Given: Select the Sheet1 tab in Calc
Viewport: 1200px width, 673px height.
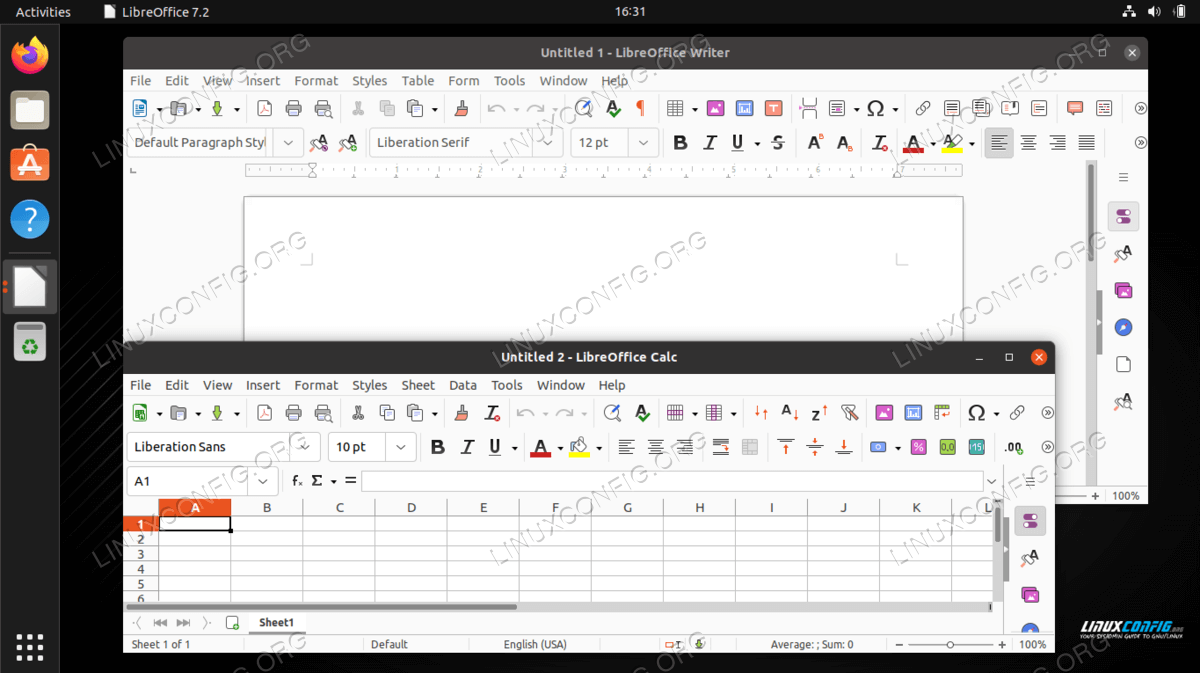Looking at the screenshot, I should (x=277, y=622).
